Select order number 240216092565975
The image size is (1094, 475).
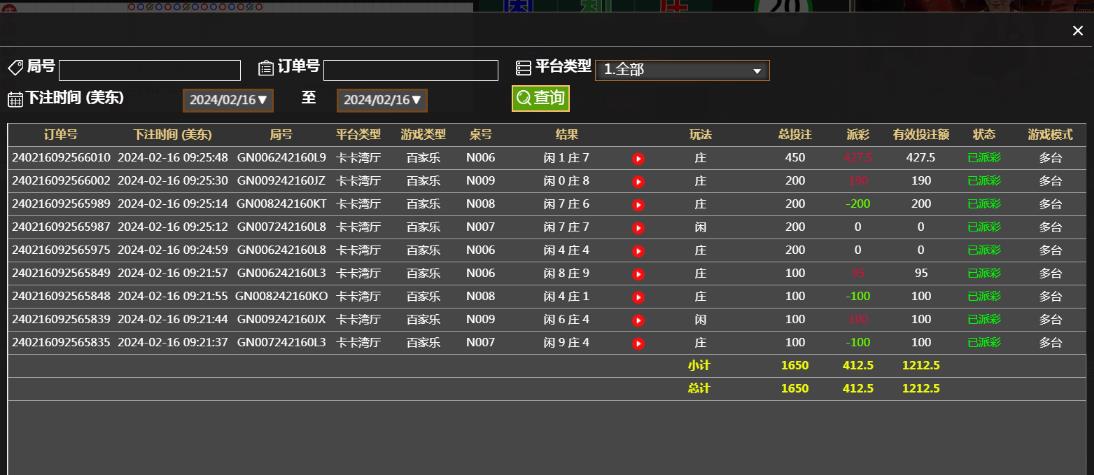61,250
